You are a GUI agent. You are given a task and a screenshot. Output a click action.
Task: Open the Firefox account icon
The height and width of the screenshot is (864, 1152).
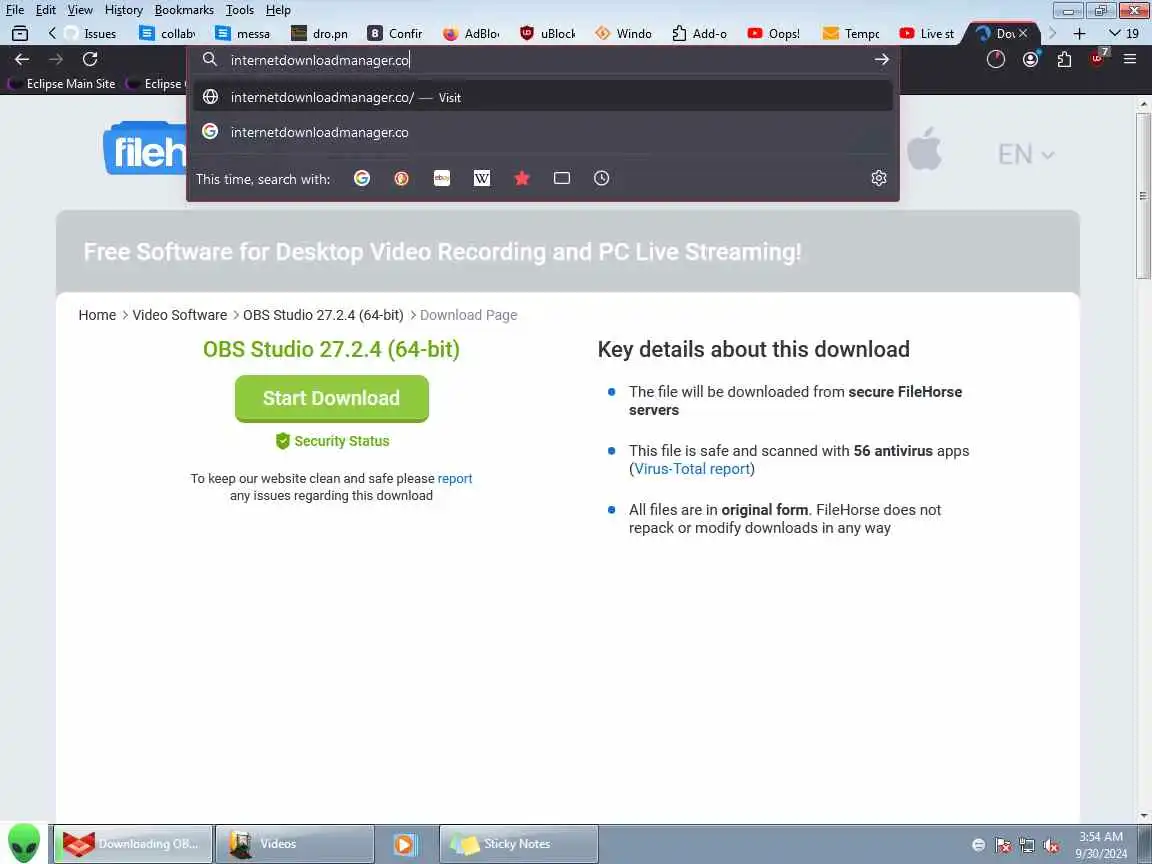(x=1031, y=59)
